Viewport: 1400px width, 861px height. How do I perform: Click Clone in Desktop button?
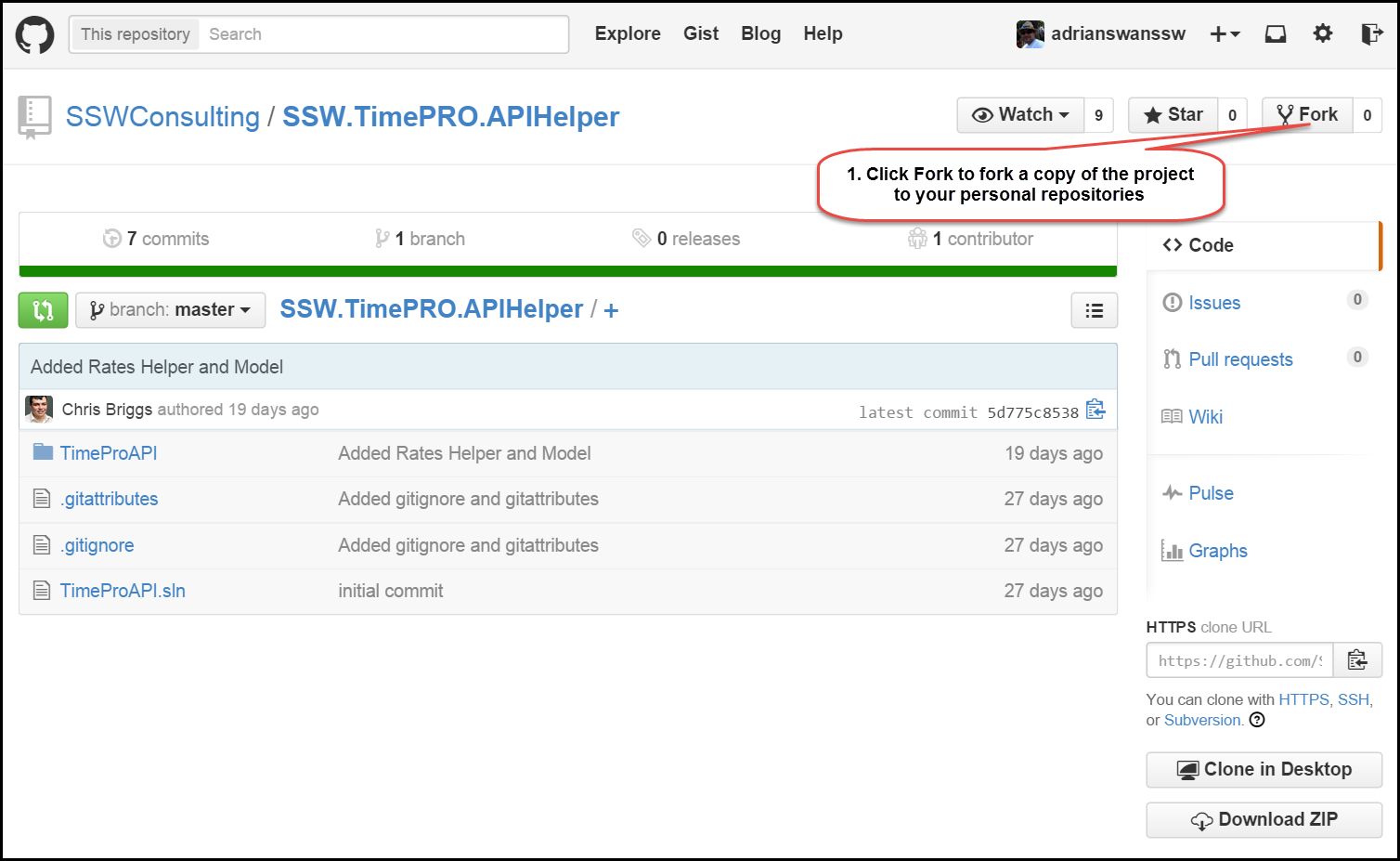(x=1264, y=770)
